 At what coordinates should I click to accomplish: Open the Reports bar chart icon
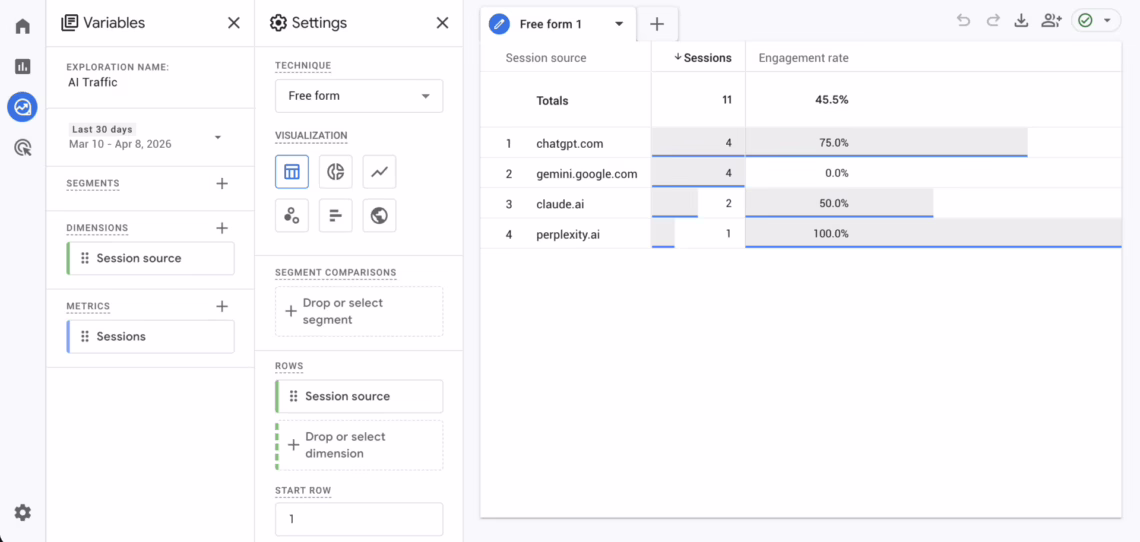(x=23, y=66)
